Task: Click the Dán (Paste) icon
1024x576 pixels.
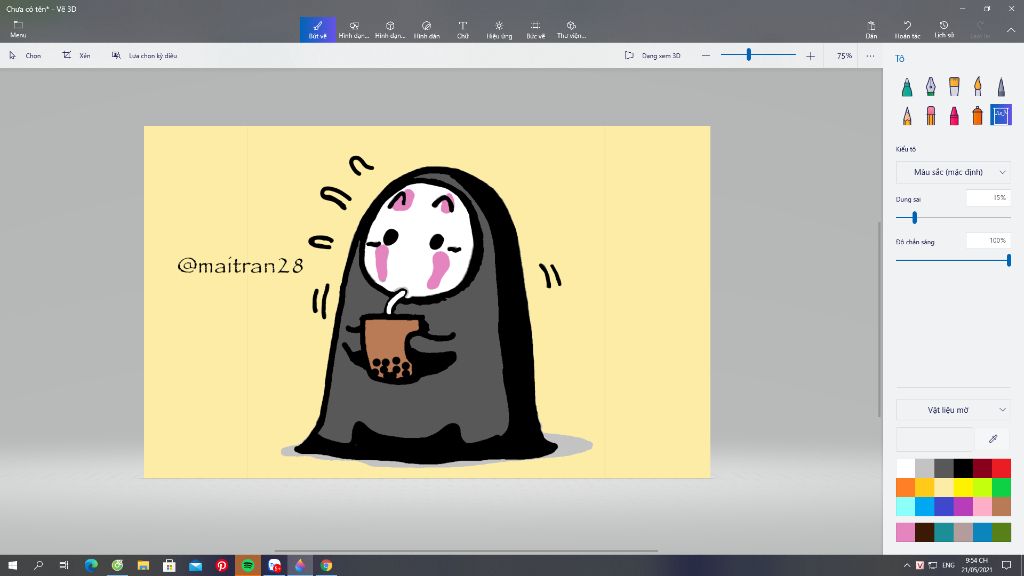Action: click(871, 29)
